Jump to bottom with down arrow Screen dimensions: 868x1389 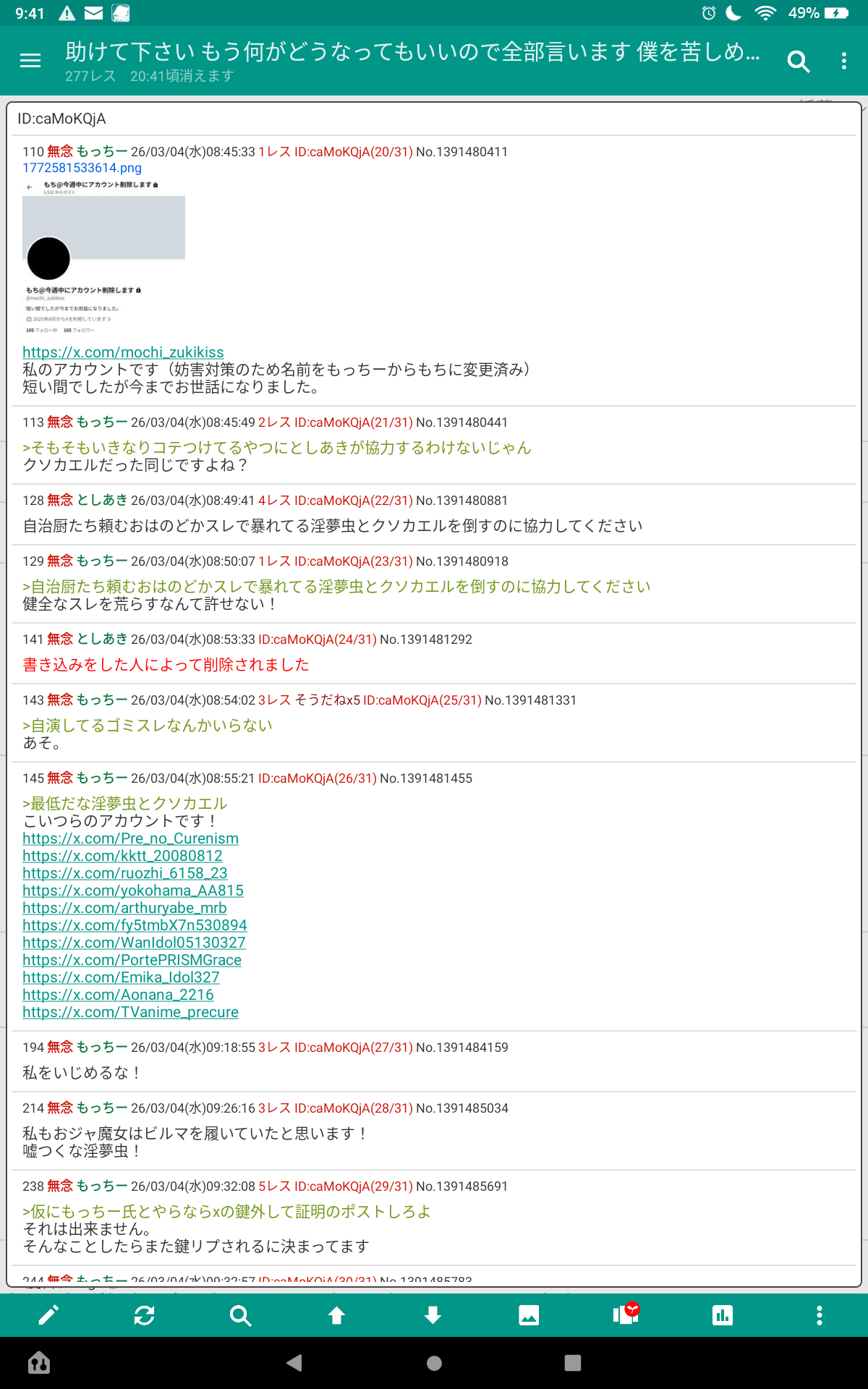tap(433, 1315)
